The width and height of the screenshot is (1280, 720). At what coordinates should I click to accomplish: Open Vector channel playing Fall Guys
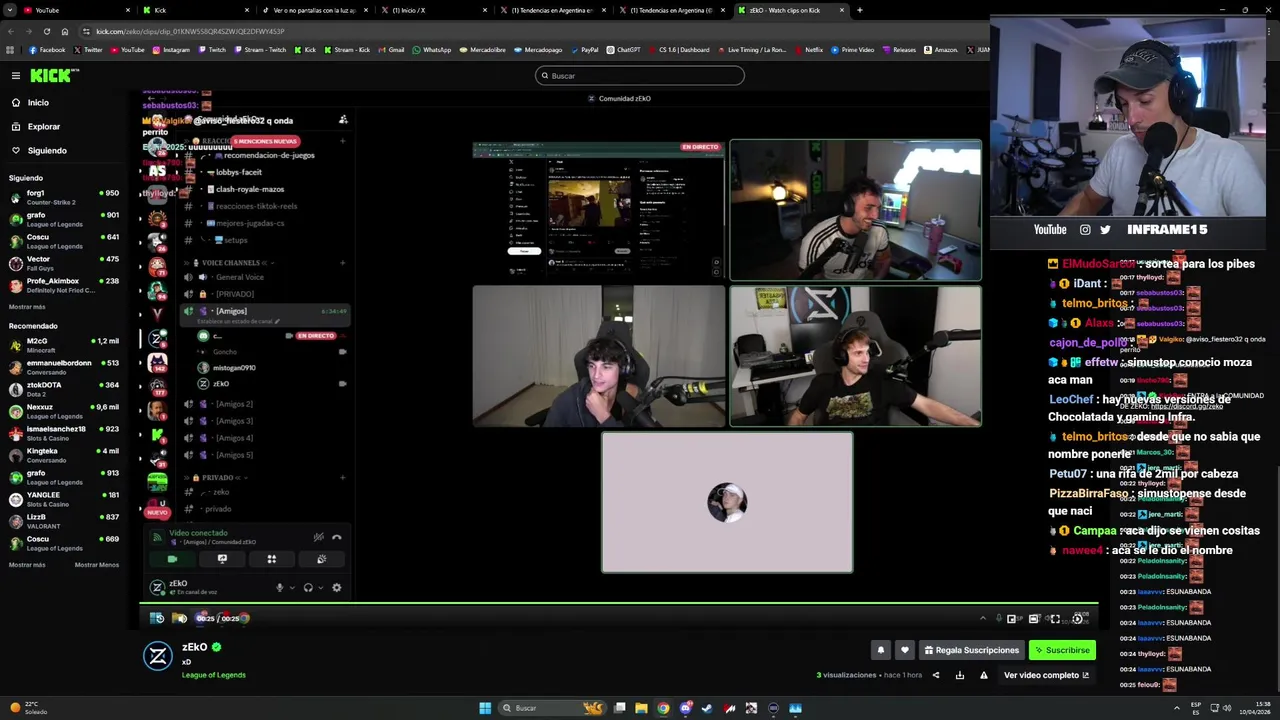(x=64, y=263)
